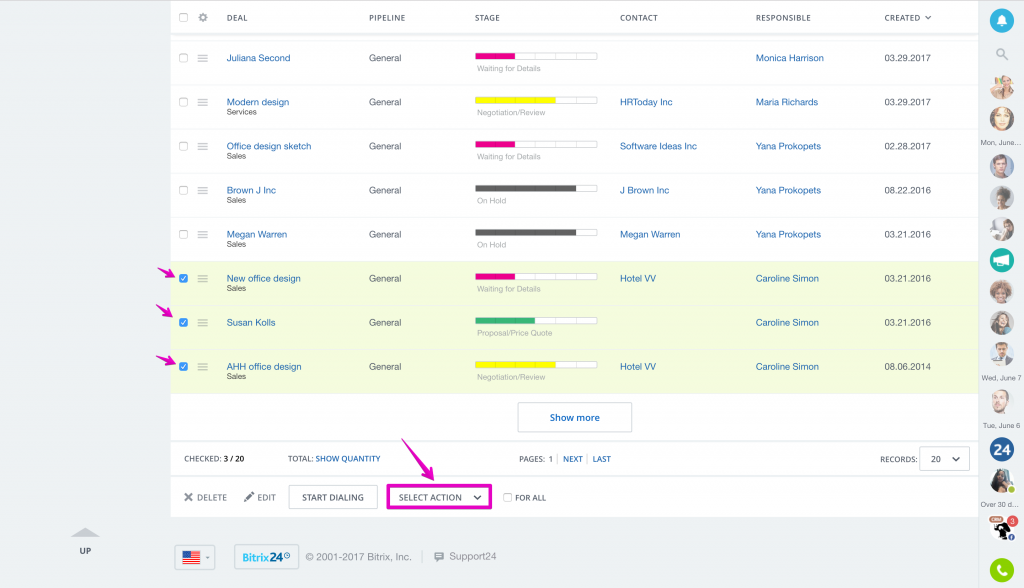
Task: Open row menu for Office design sketch
Action: tap(202, 146)
